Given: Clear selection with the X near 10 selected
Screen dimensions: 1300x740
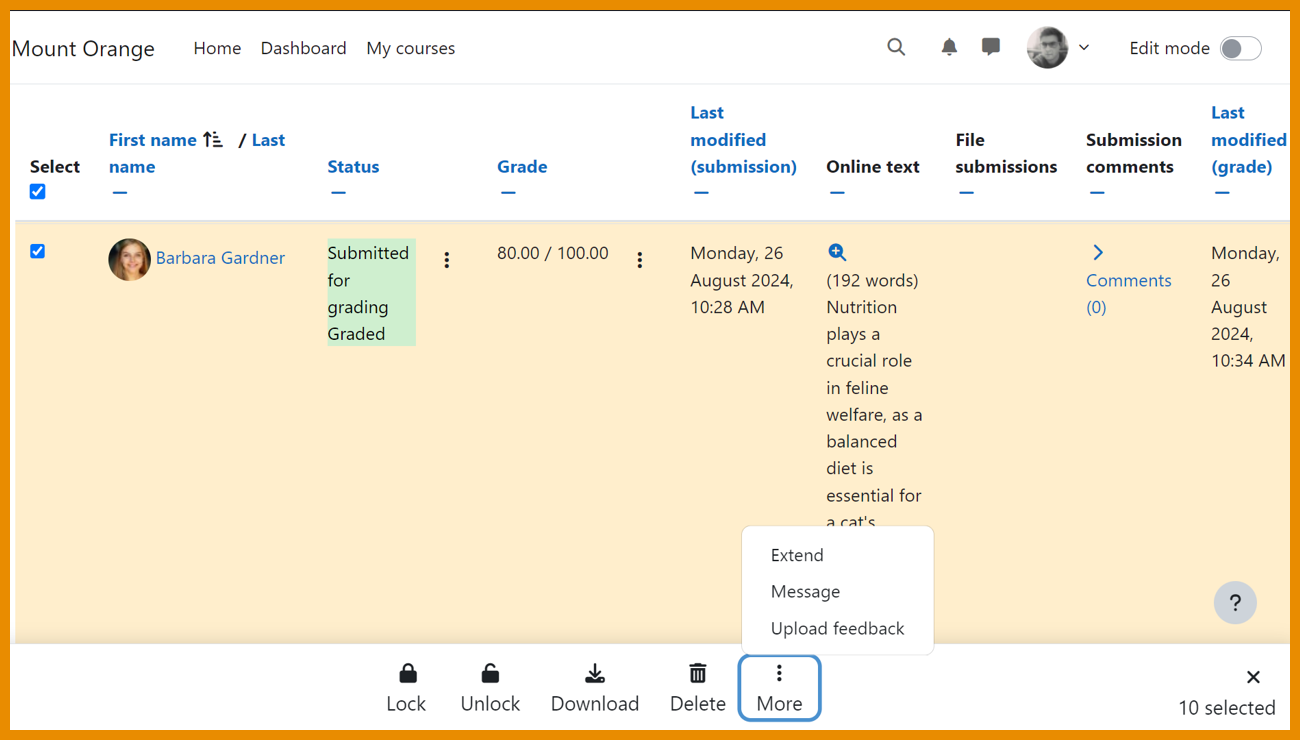Looking at the screenshot, I should [x=1253, y=677].
